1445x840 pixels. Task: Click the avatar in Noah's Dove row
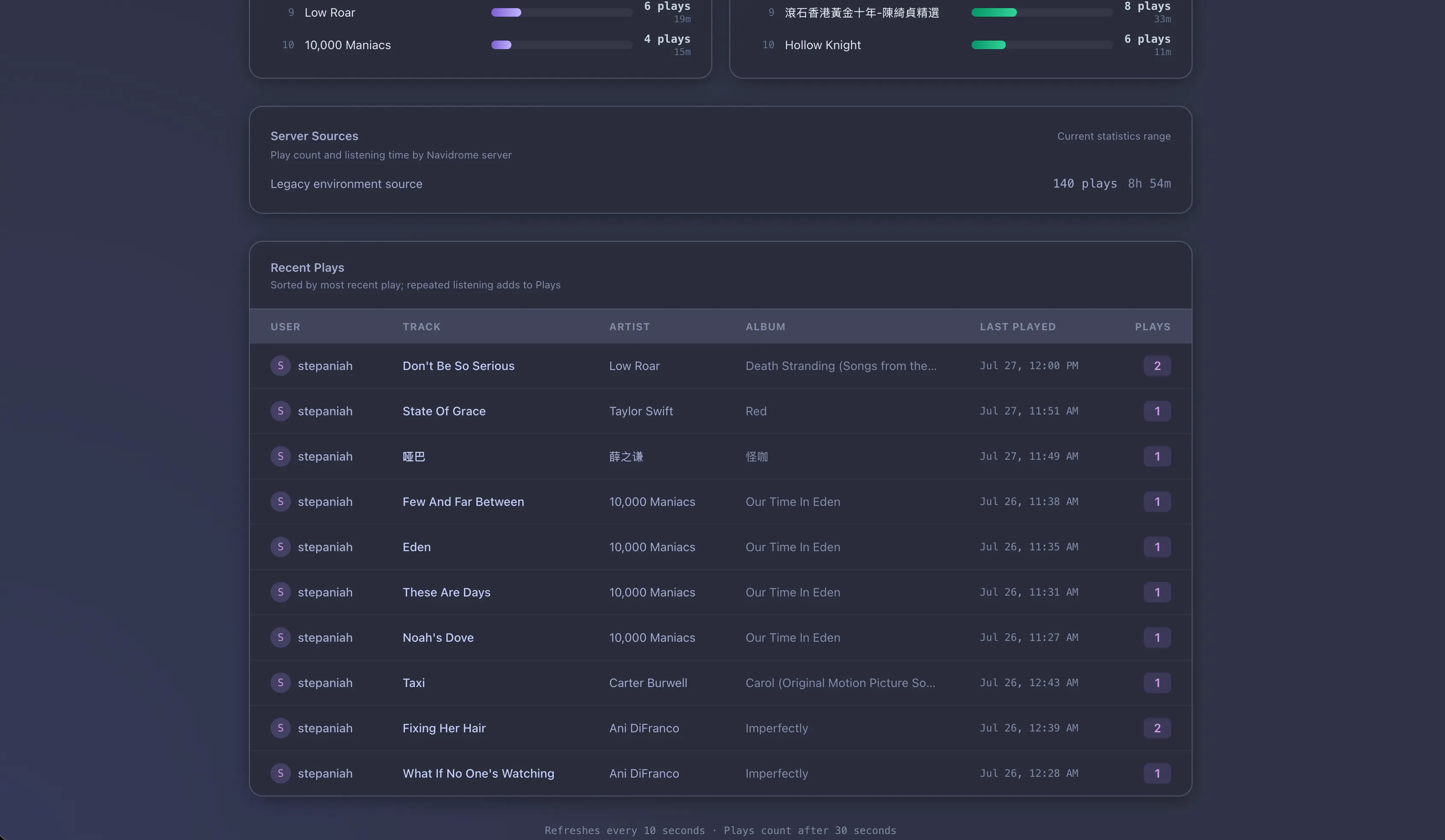pos(280,637)
